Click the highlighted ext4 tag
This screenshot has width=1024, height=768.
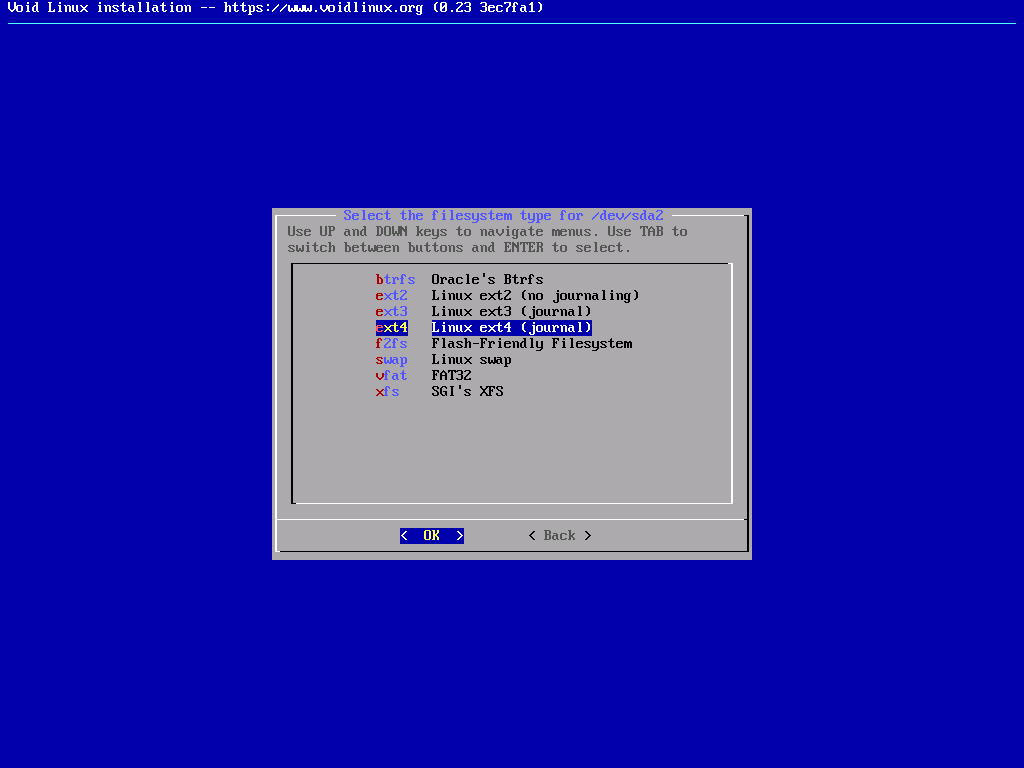[391, 328]
